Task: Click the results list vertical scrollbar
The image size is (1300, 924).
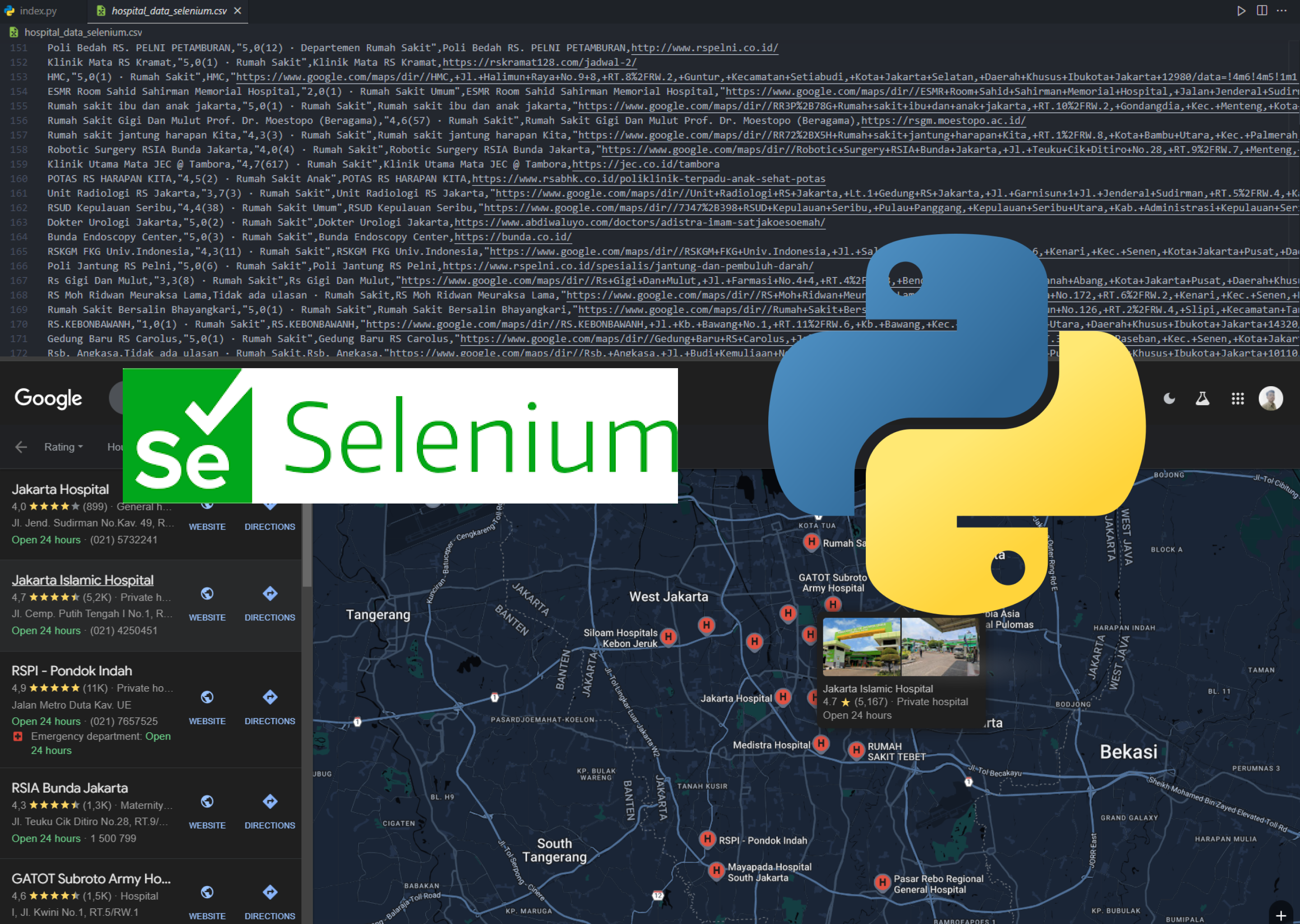Action: click(x=307, y=545)
